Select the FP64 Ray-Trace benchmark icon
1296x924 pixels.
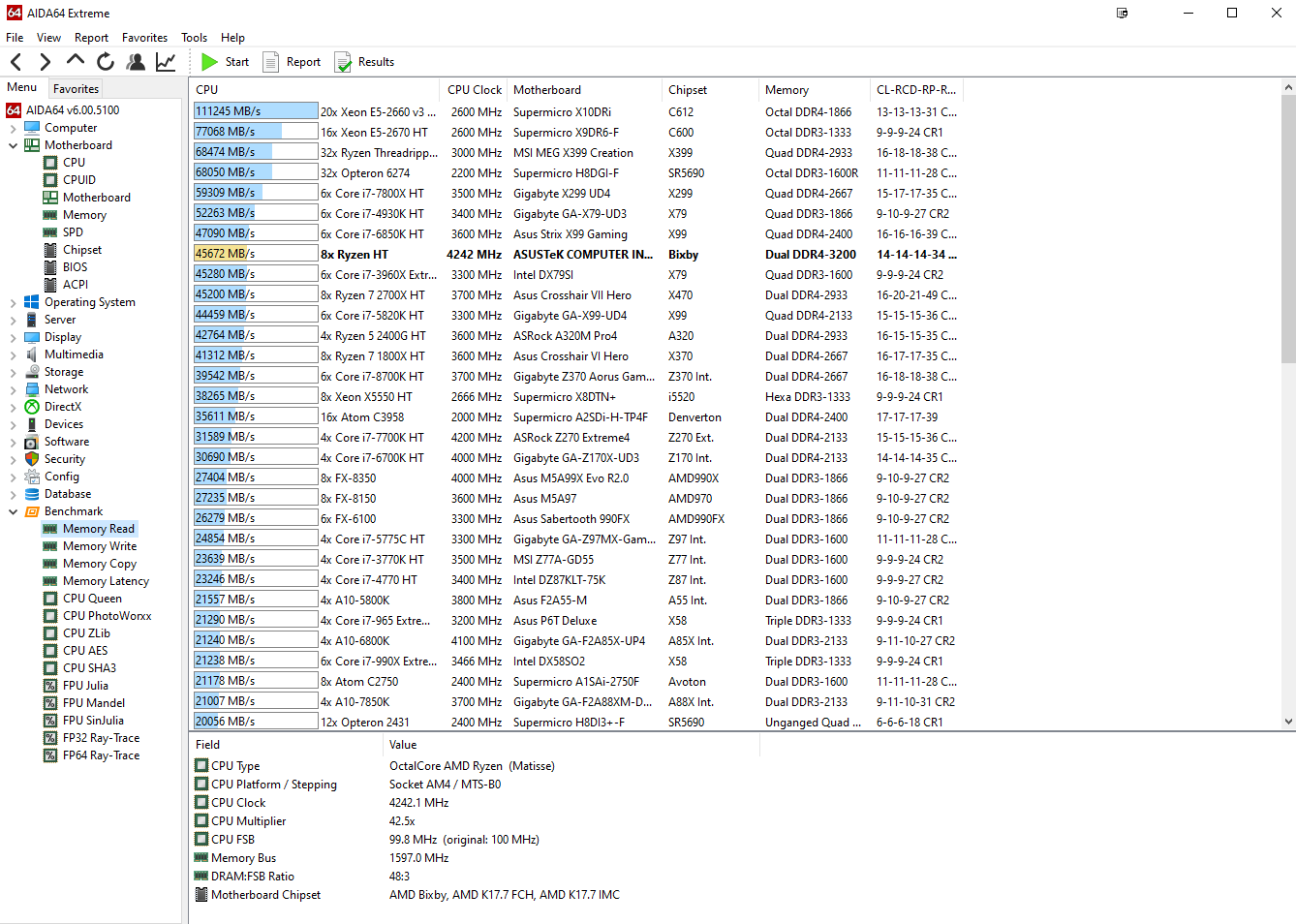50,755
